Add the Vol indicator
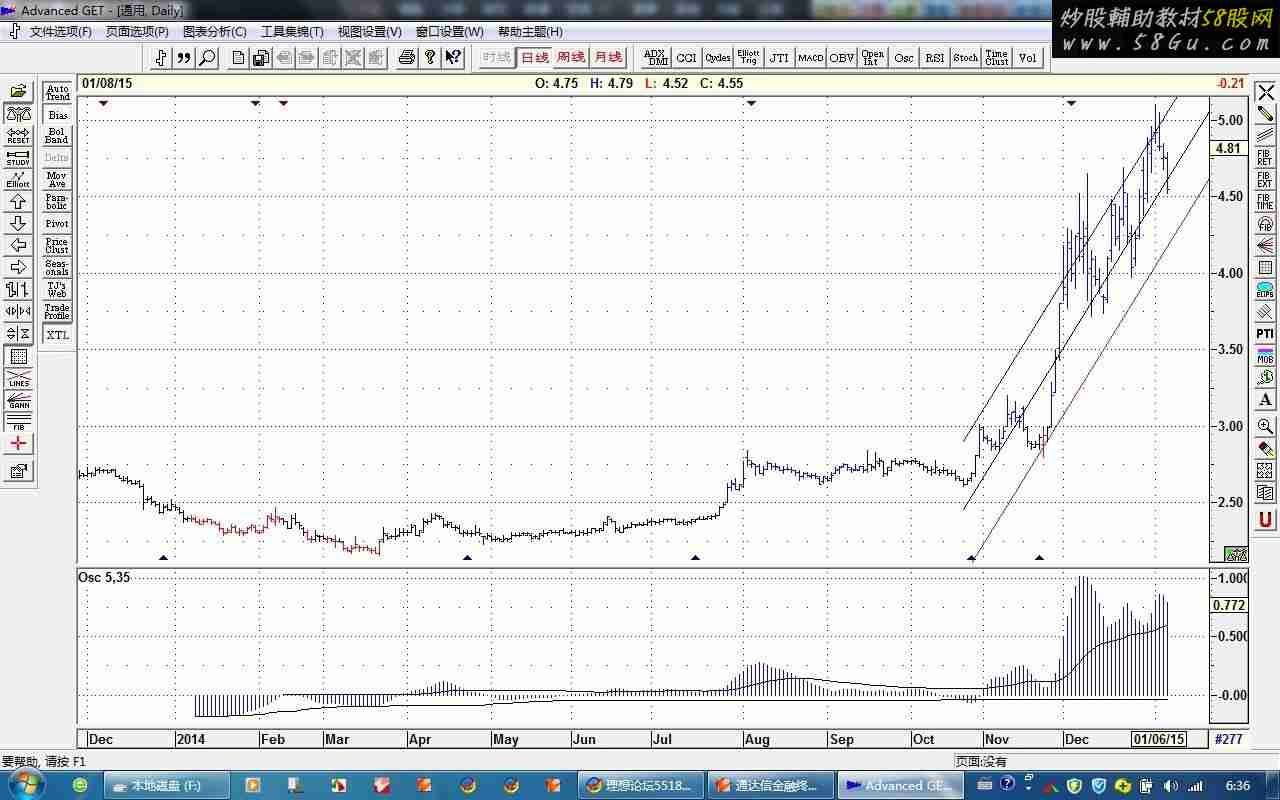Viewport: 1280px width, 800px height. [1028, 58]
